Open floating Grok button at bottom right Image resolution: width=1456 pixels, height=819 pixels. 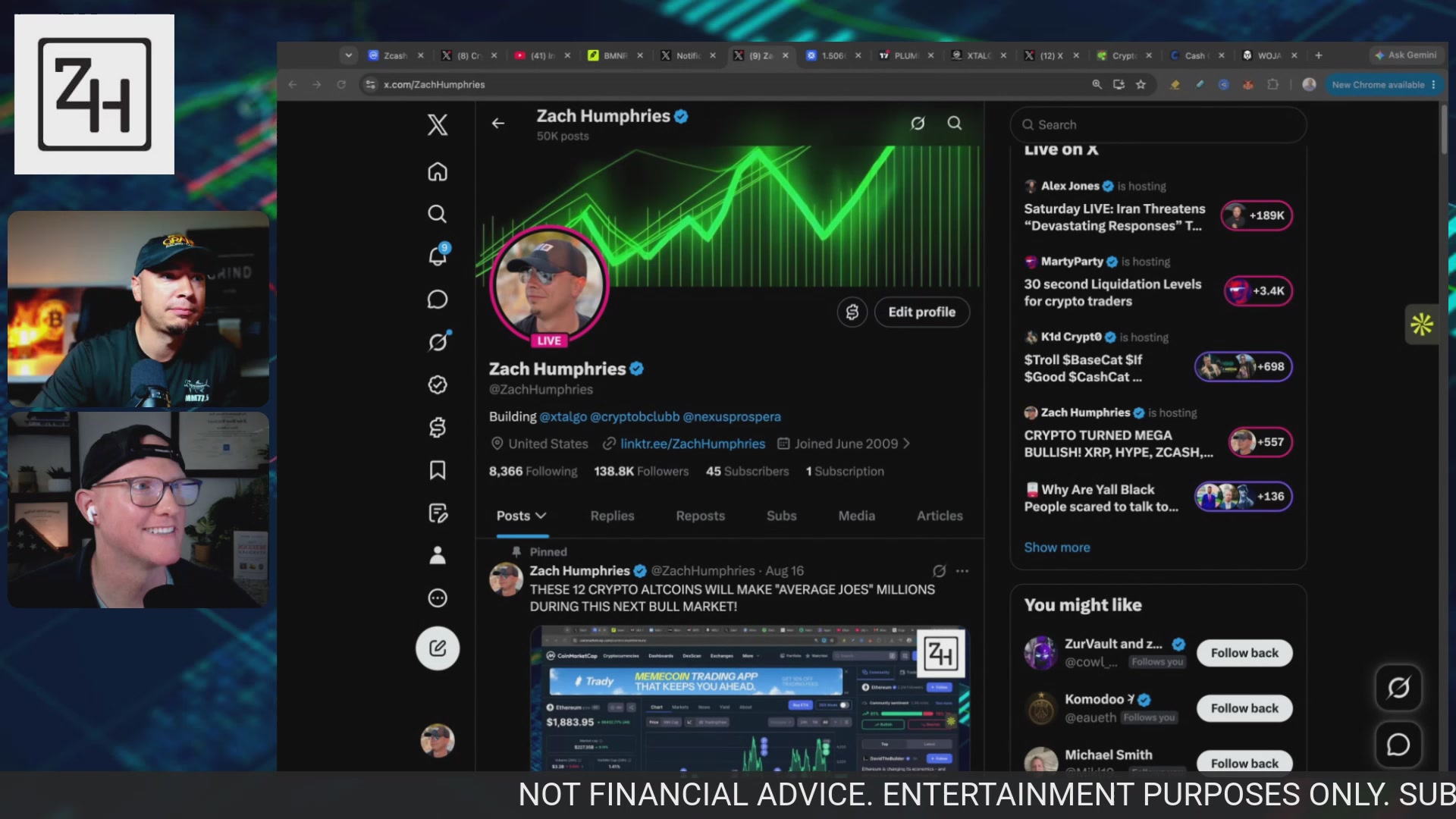pos(1398,688)
